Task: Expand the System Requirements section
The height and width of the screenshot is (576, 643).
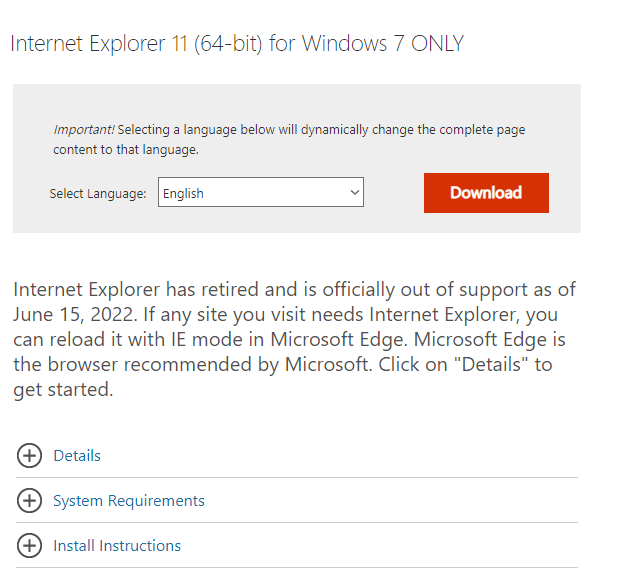Action: [128, 501]
